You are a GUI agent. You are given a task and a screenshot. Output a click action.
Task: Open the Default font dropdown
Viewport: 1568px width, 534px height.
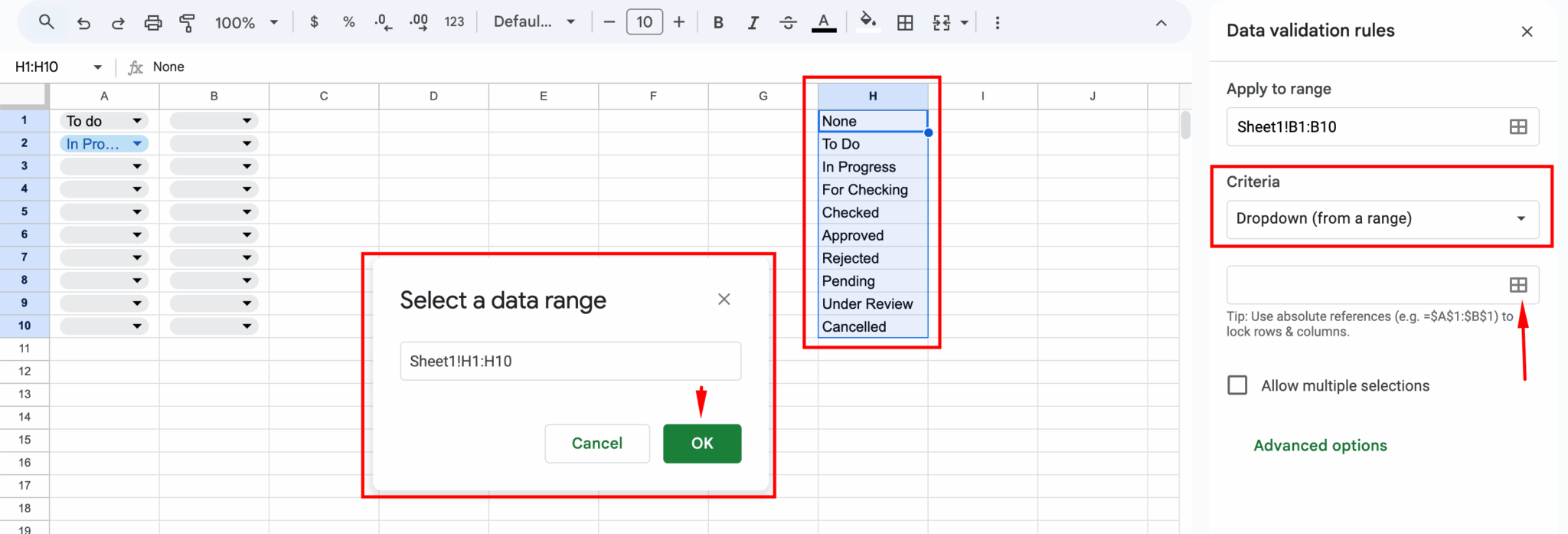pos(534,22)
